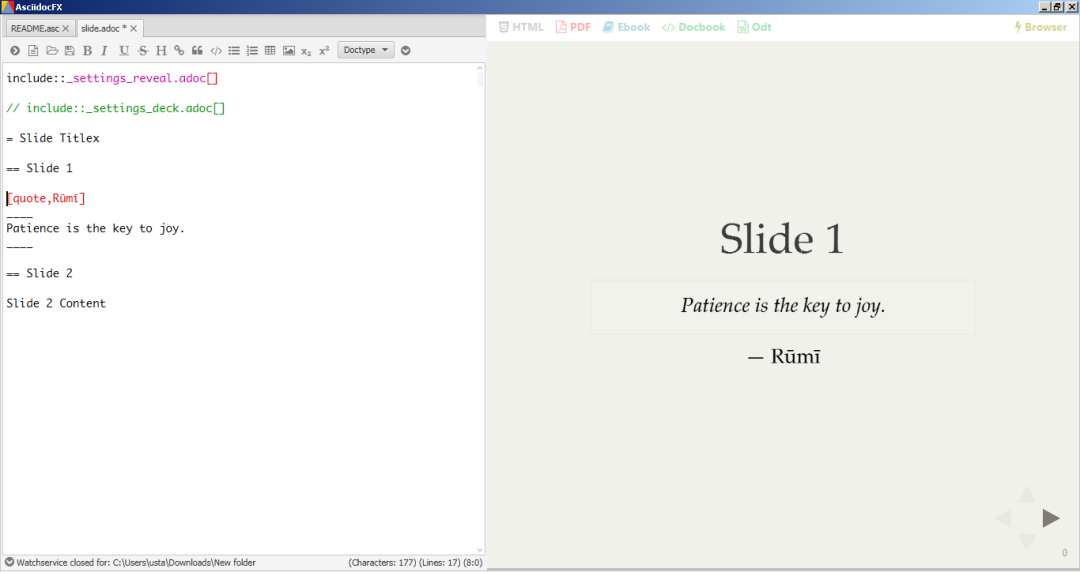Screen dimensions: 1080x572
Task: Insert a table using the table icon
Action: coord(270,50)
